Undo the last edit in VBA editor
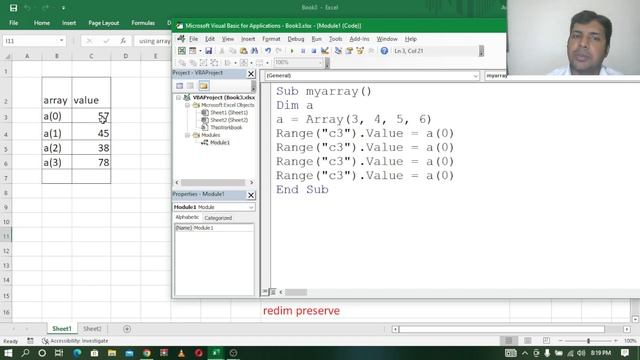 (x=268, y=51)
